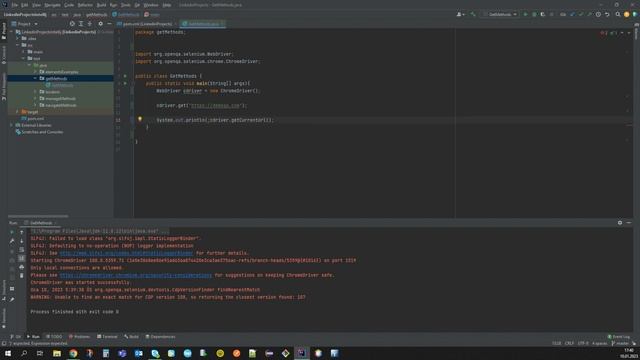
Task: Open Run panel gear settings
Action: coord(620,222)
